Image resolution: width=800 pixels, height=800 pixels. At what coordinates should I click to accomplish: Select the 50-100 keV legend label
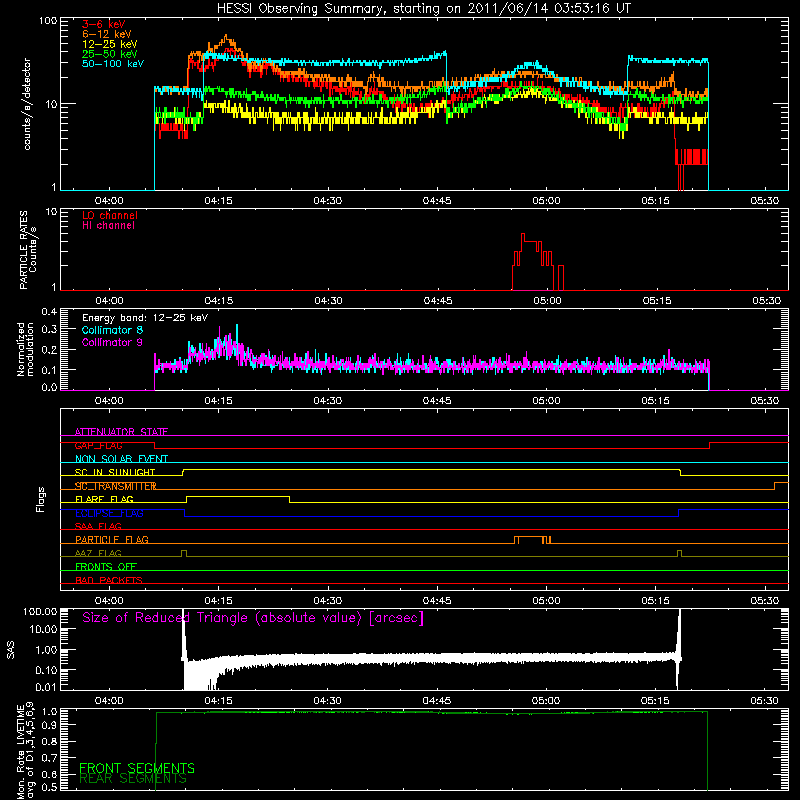[113, 64]
